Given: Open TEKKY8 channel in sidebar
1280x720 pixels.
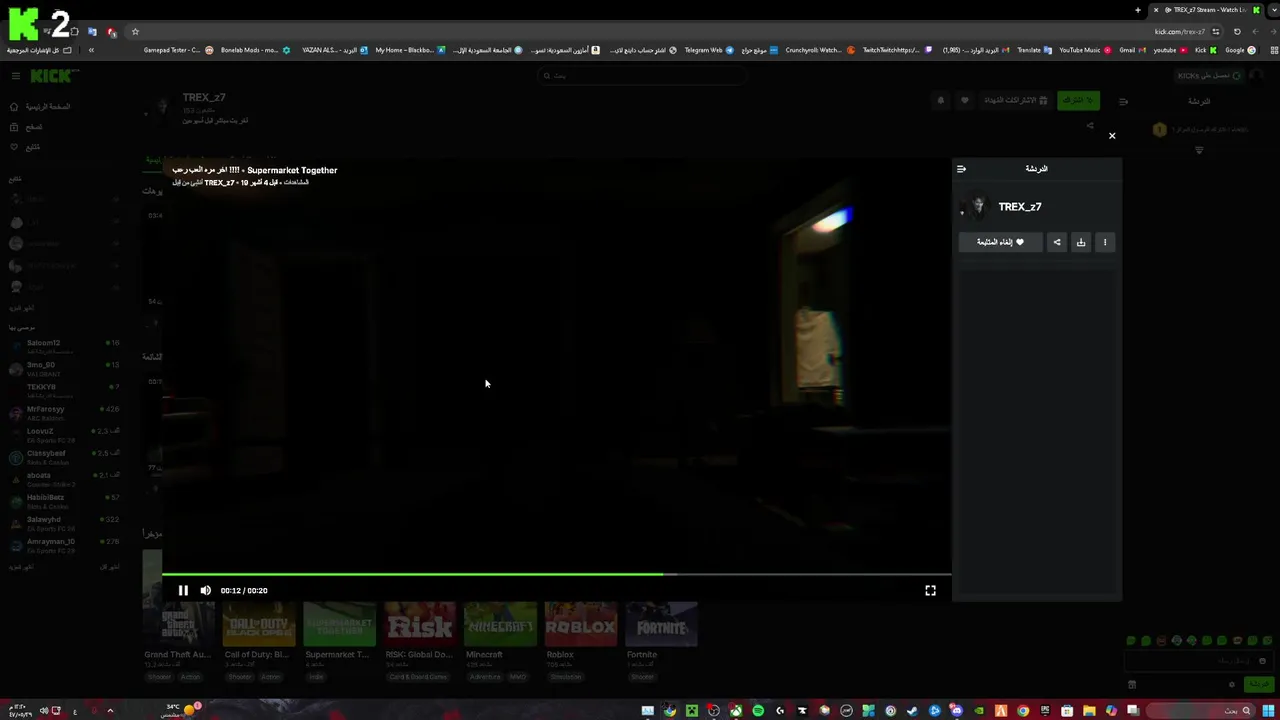Looking at the screenshot, I should (x=62, y=390).
